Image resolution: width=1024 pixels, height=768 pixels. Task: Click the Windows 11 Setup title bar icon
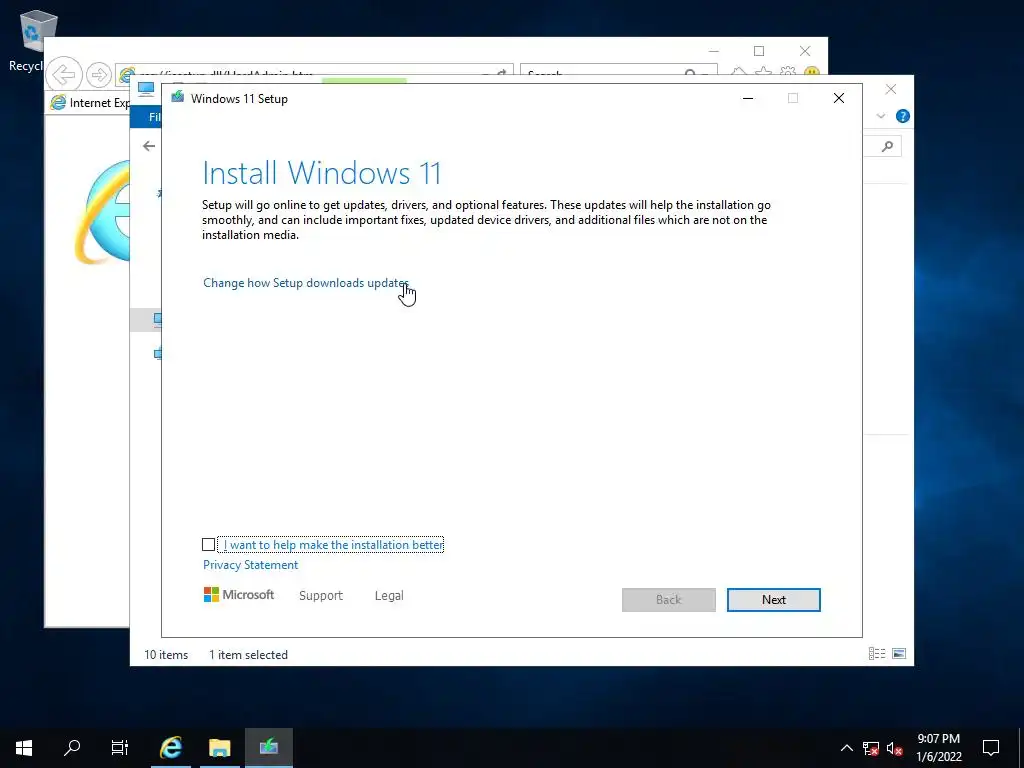click(x=177, y=98)
